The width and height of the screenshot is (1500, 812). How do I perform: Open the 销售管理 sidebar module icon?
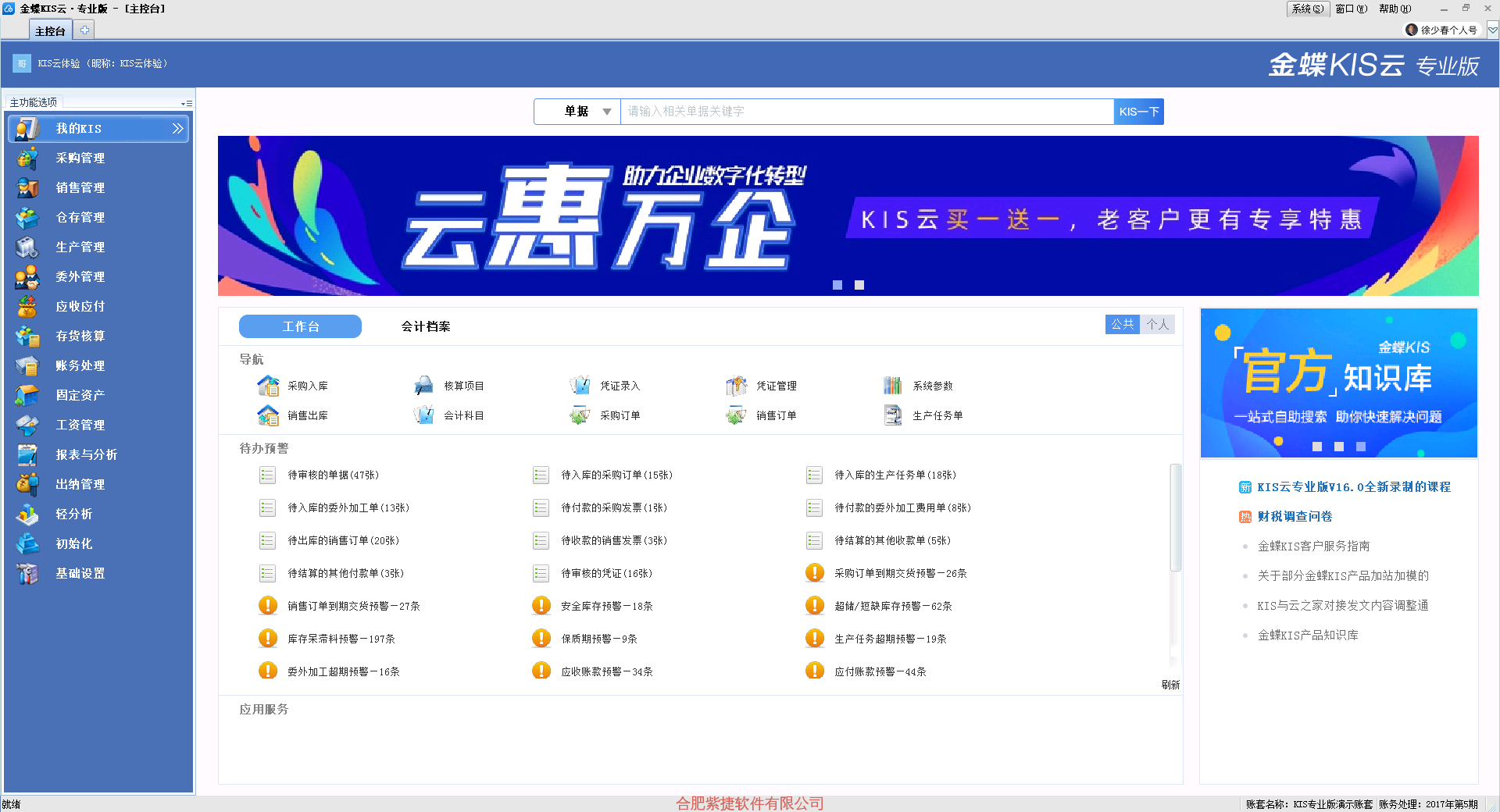coord(27,187)
